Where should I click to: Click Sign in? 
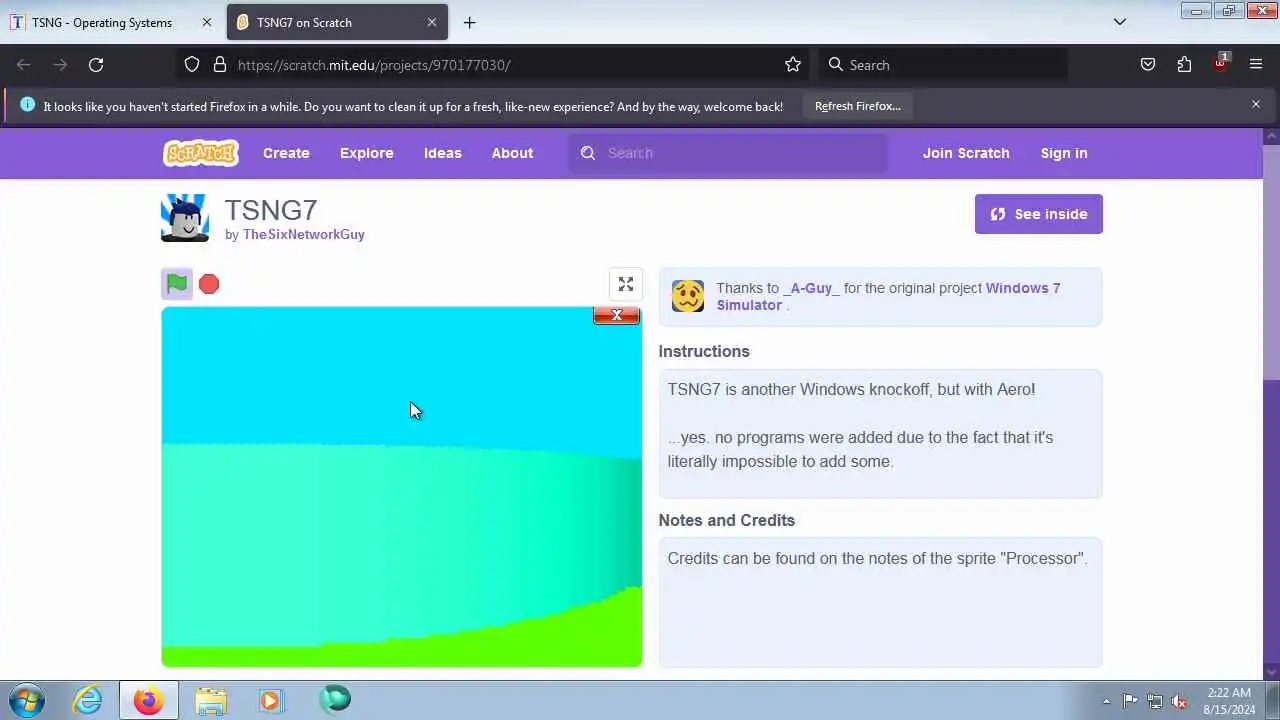coord(1064,153)
